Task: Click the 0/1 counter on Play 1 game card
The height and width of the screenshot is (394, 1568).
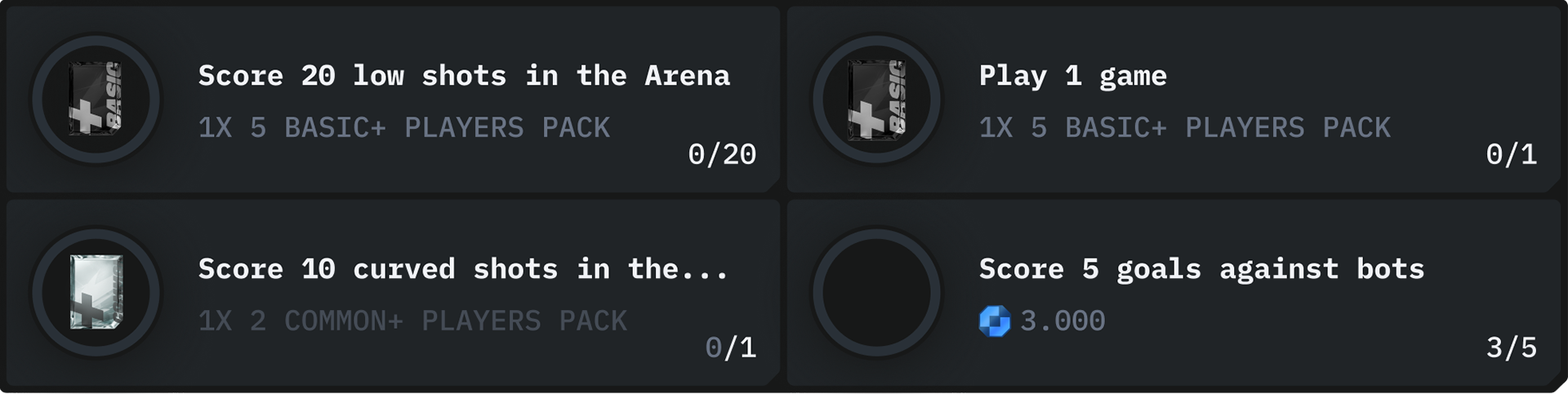Action: click(1512, 154)
